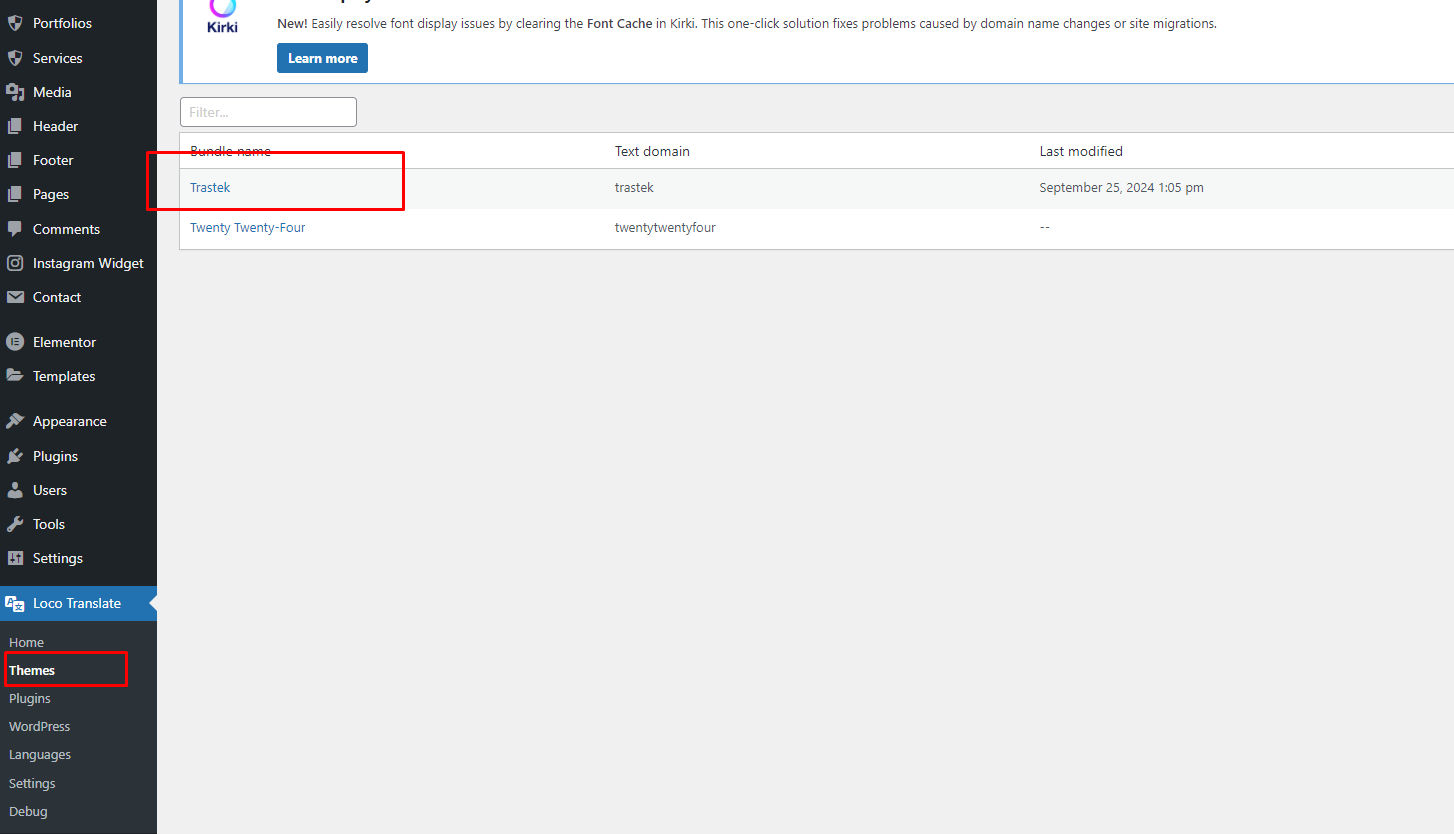The width and height of the screenshot is (1454, 834).
Task: Click the Appearance paintbrush icon
Action: (x=15, y=421)
